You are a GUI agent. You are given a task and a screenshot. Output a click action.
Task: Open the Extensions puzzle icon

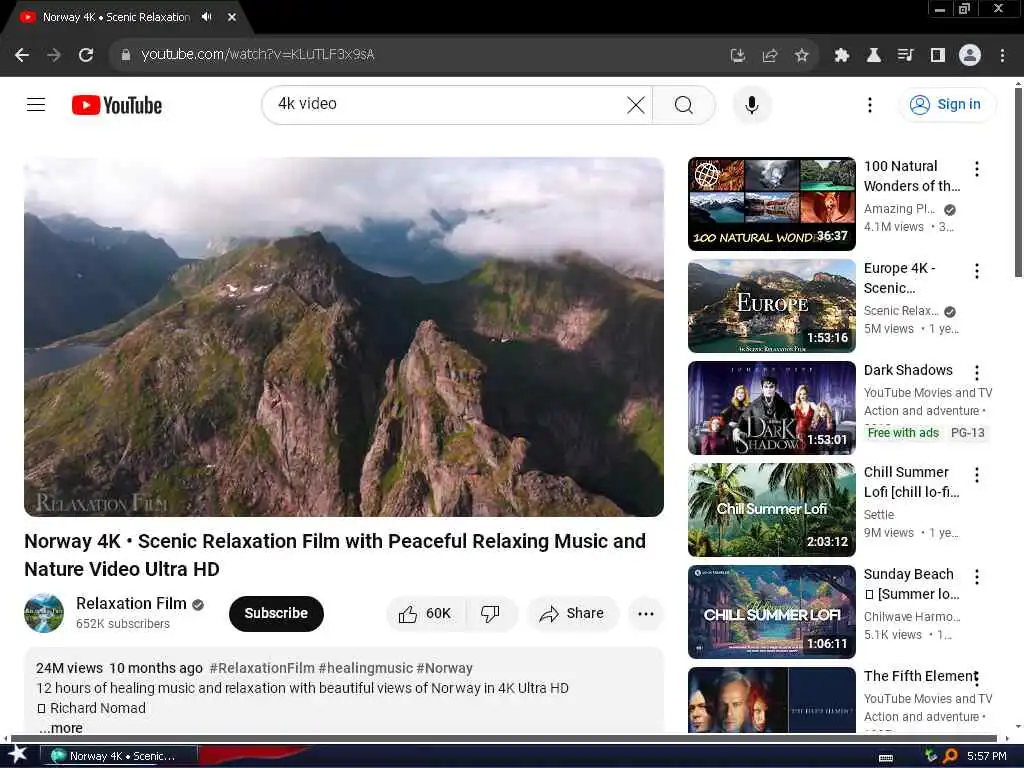841,56
